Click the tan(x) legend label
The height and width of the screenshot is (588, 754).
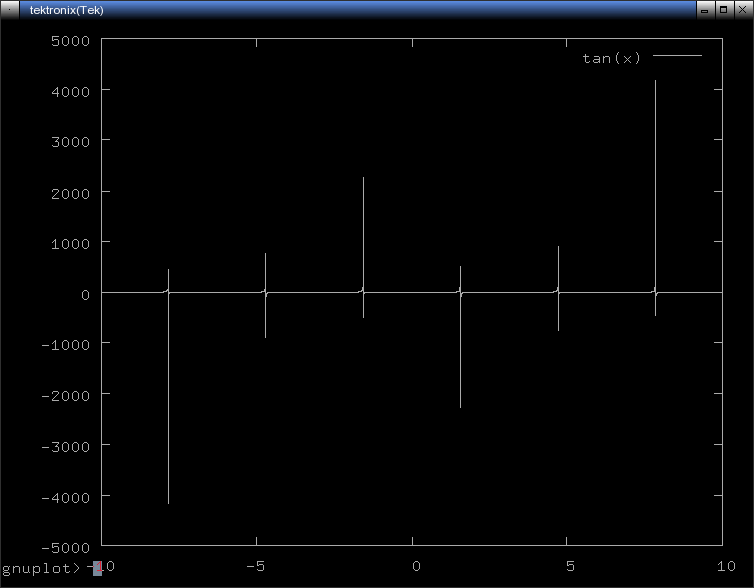pos(611,58)
